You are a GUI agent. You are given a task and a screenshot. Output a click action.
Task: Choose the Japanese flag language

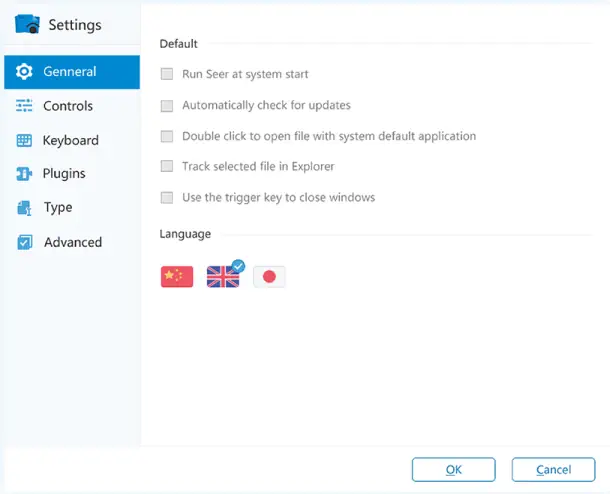tap(269, 277)
